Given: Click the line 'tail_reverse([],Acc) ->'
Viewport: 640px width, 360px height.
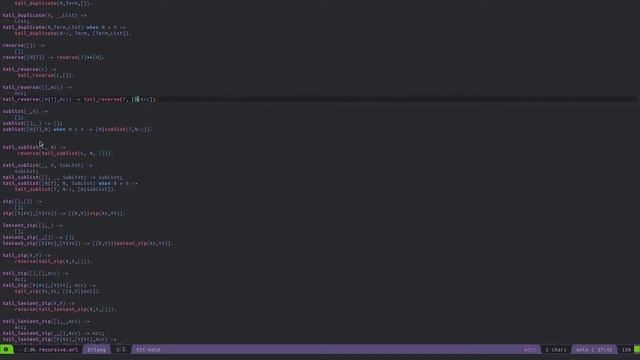Looking at the screenshot, I should coord(37,87).
